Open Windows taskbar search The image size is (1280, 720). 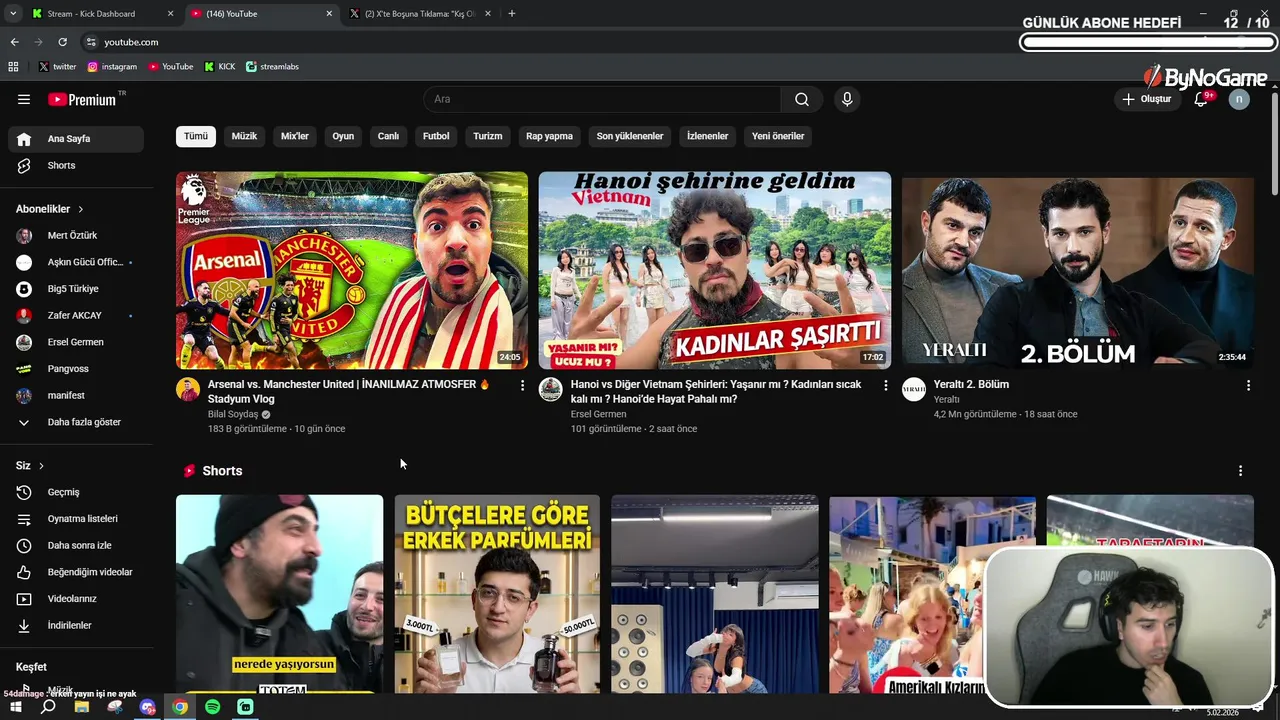(48, 707)
